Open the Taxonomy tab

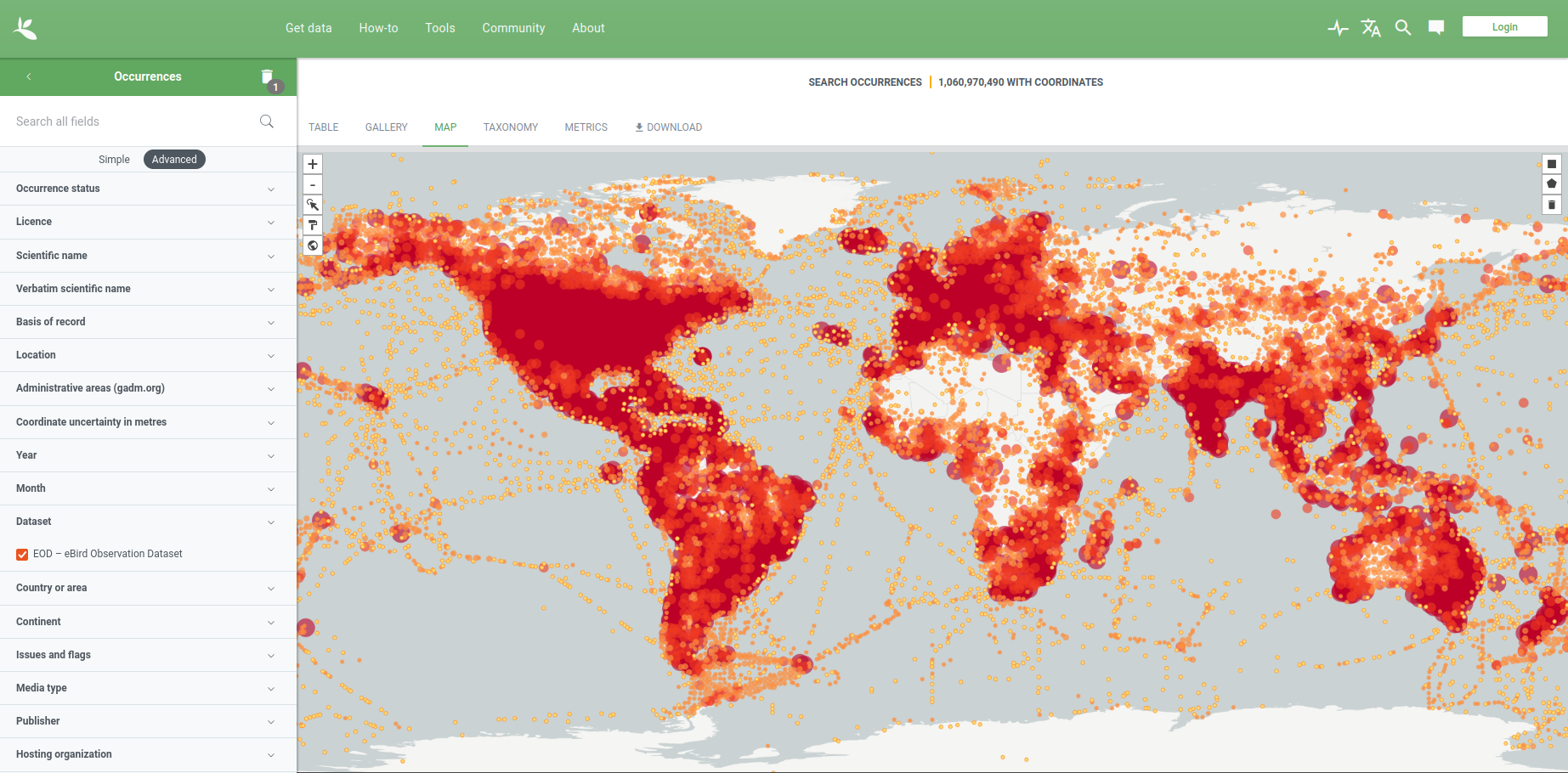[510, 127]
